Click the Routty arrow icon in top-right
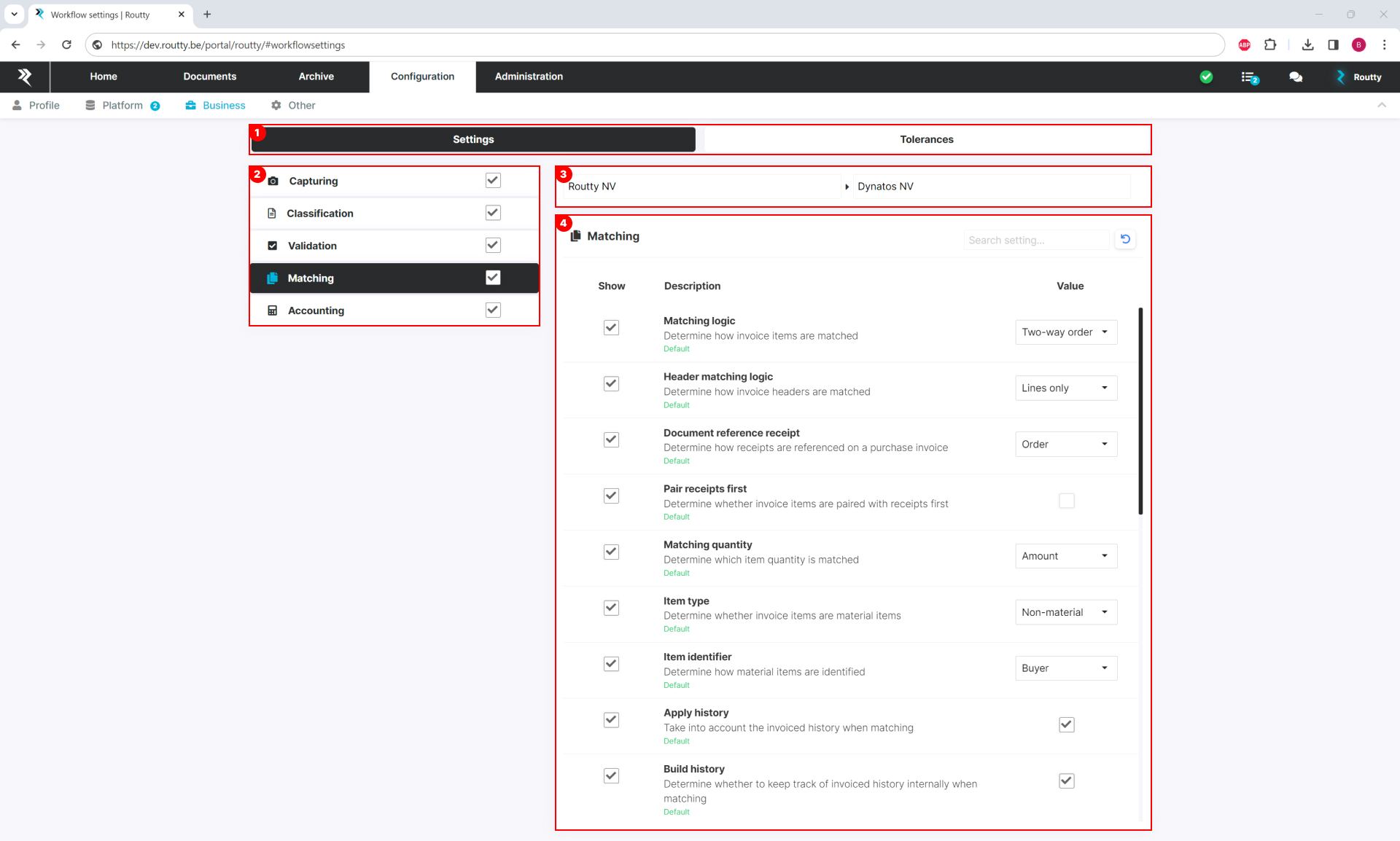 (1341, 77)
